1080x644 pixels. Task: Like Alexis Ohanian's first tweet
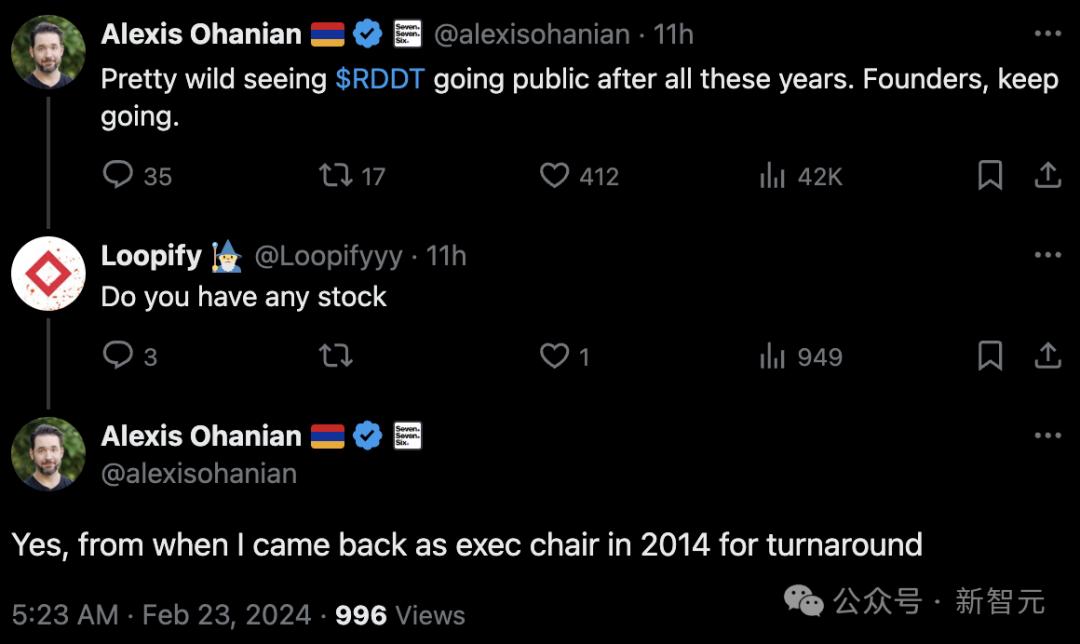tap(555, 176)
